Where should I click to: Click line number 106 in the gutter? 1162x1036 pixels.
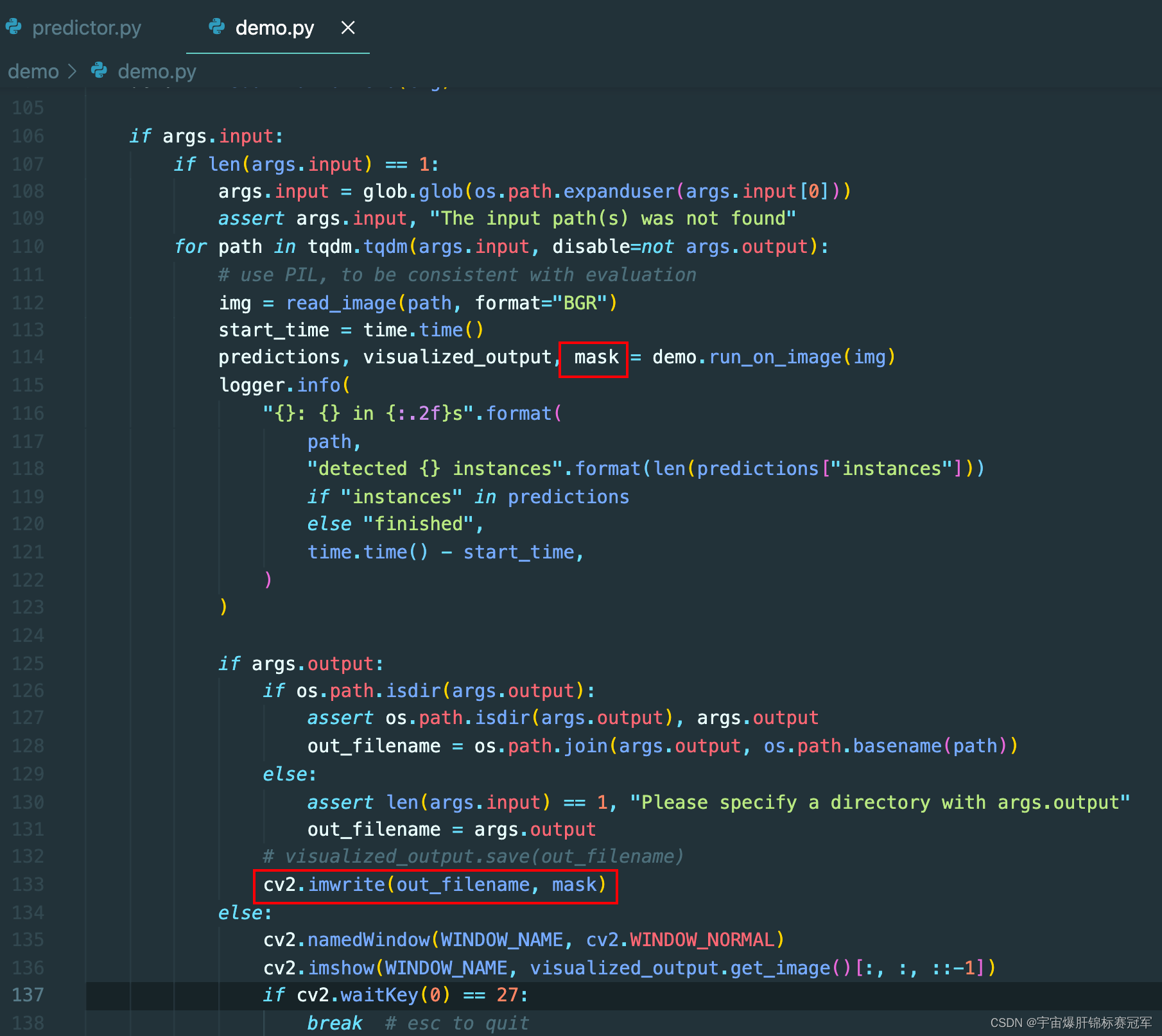(x=28, y=136)
